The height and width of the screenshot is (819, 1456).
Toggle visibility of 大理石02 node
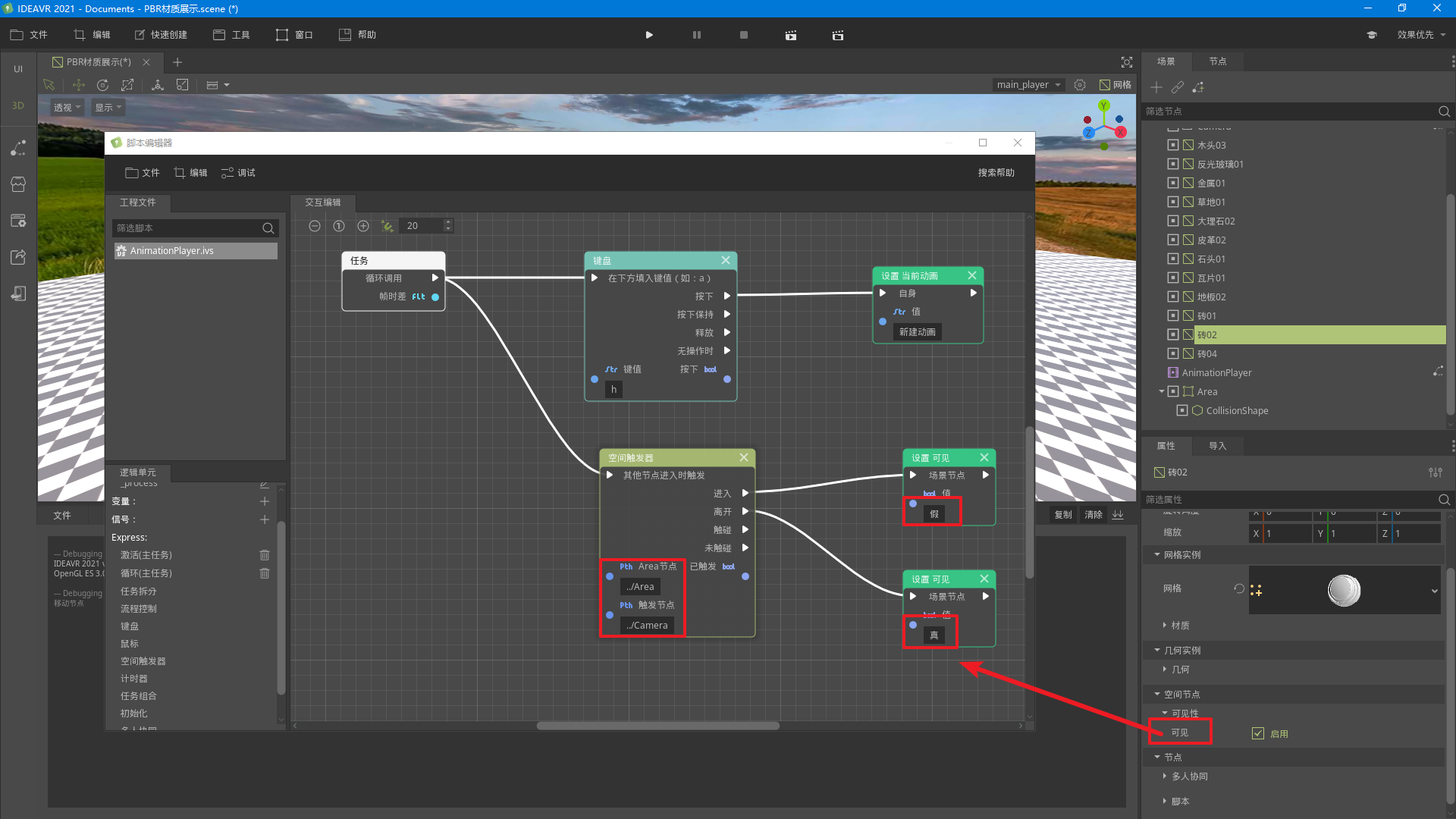(1173, 221)
